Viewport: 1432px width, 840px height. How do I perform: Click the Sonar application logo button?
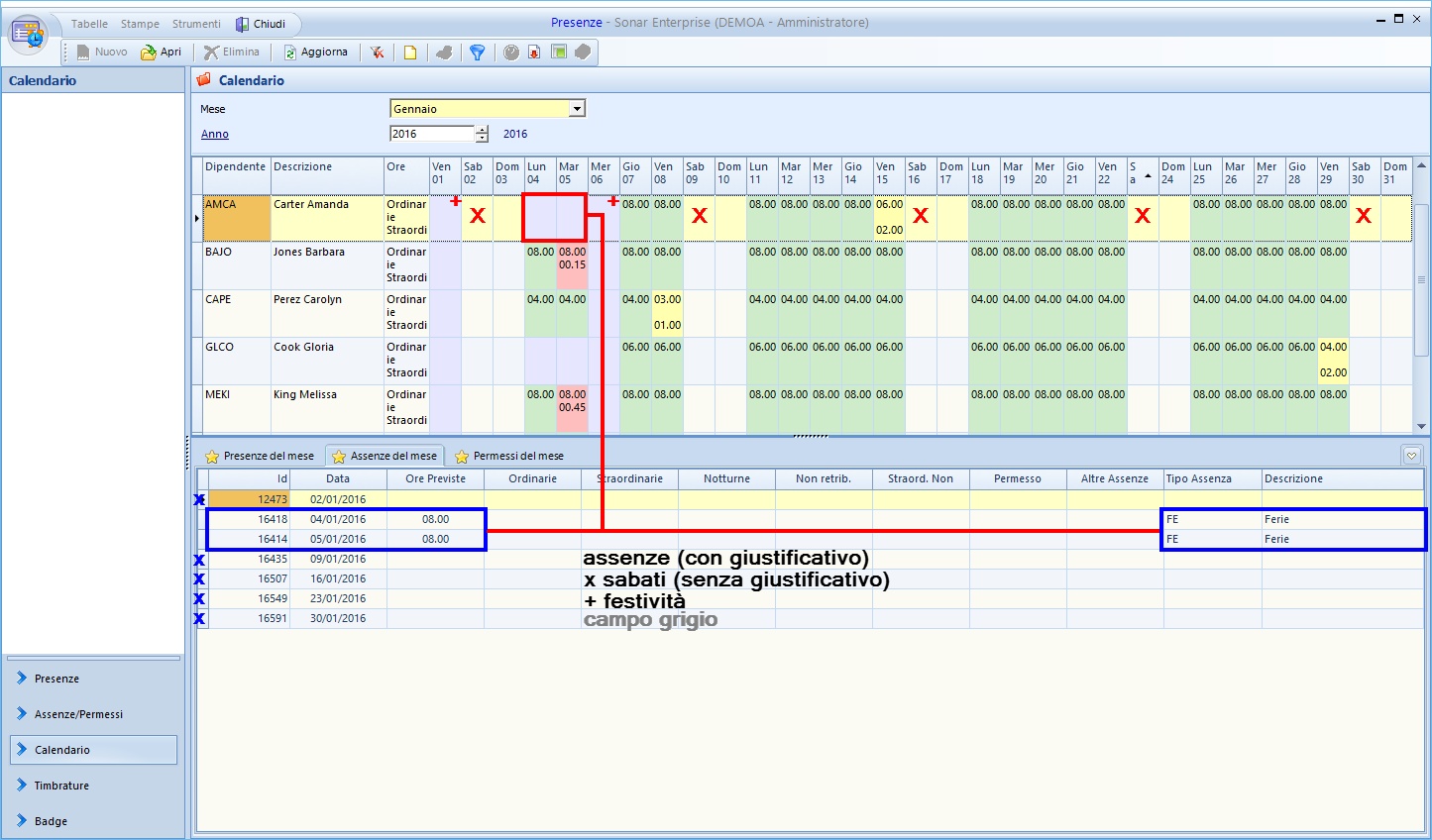29,34
